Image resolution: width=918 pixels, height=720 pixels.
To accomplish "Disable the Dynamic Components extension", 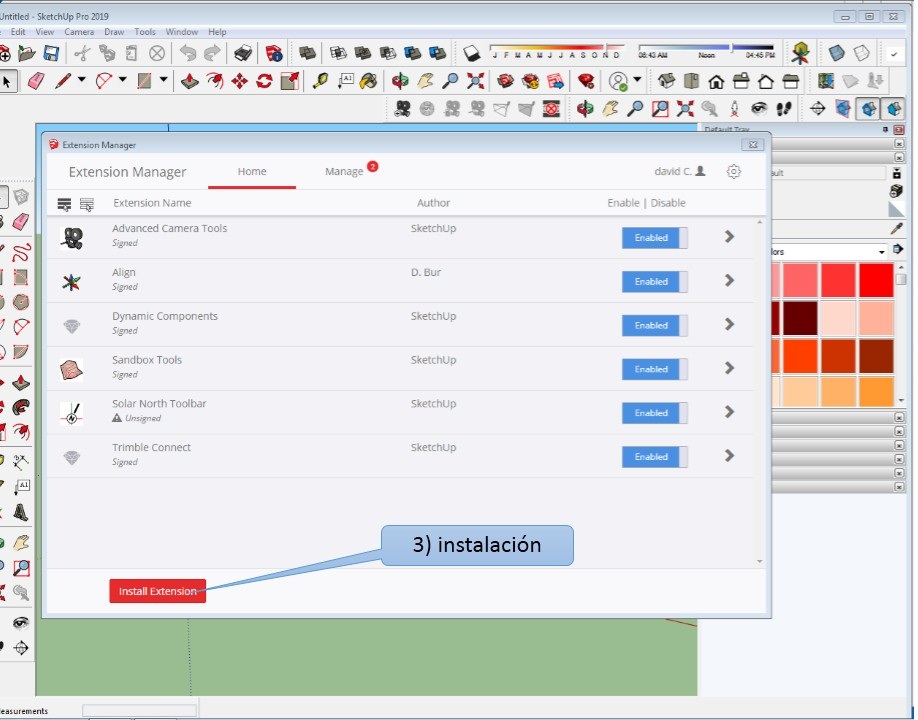I will tap(654, 325).
